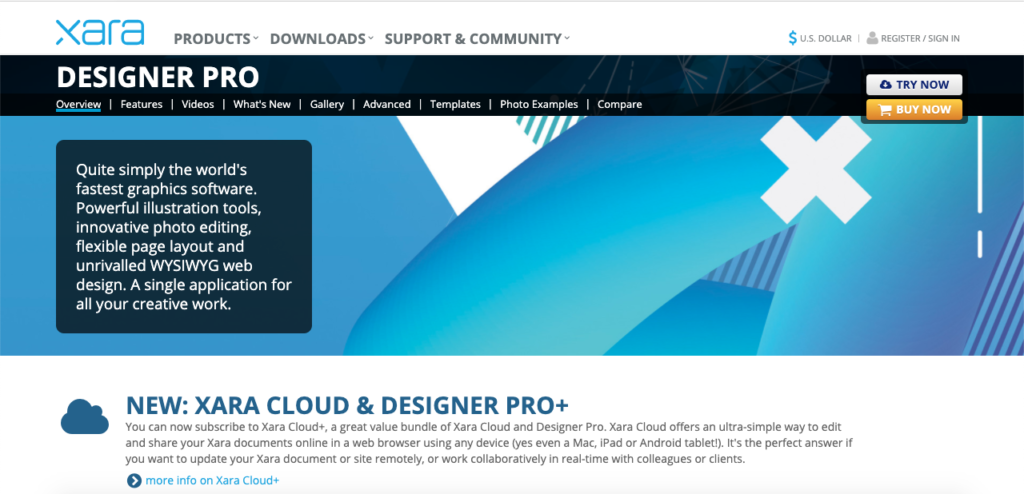
Task: Click the paragraph about subscribing to Xara Cloud+
Action: 488,442
